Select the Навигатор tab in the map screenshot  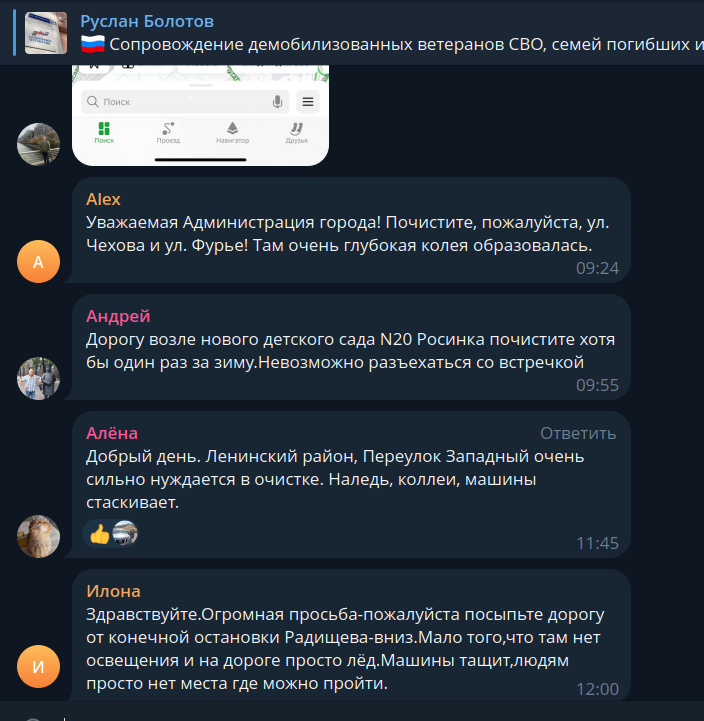tap(232, 133)
